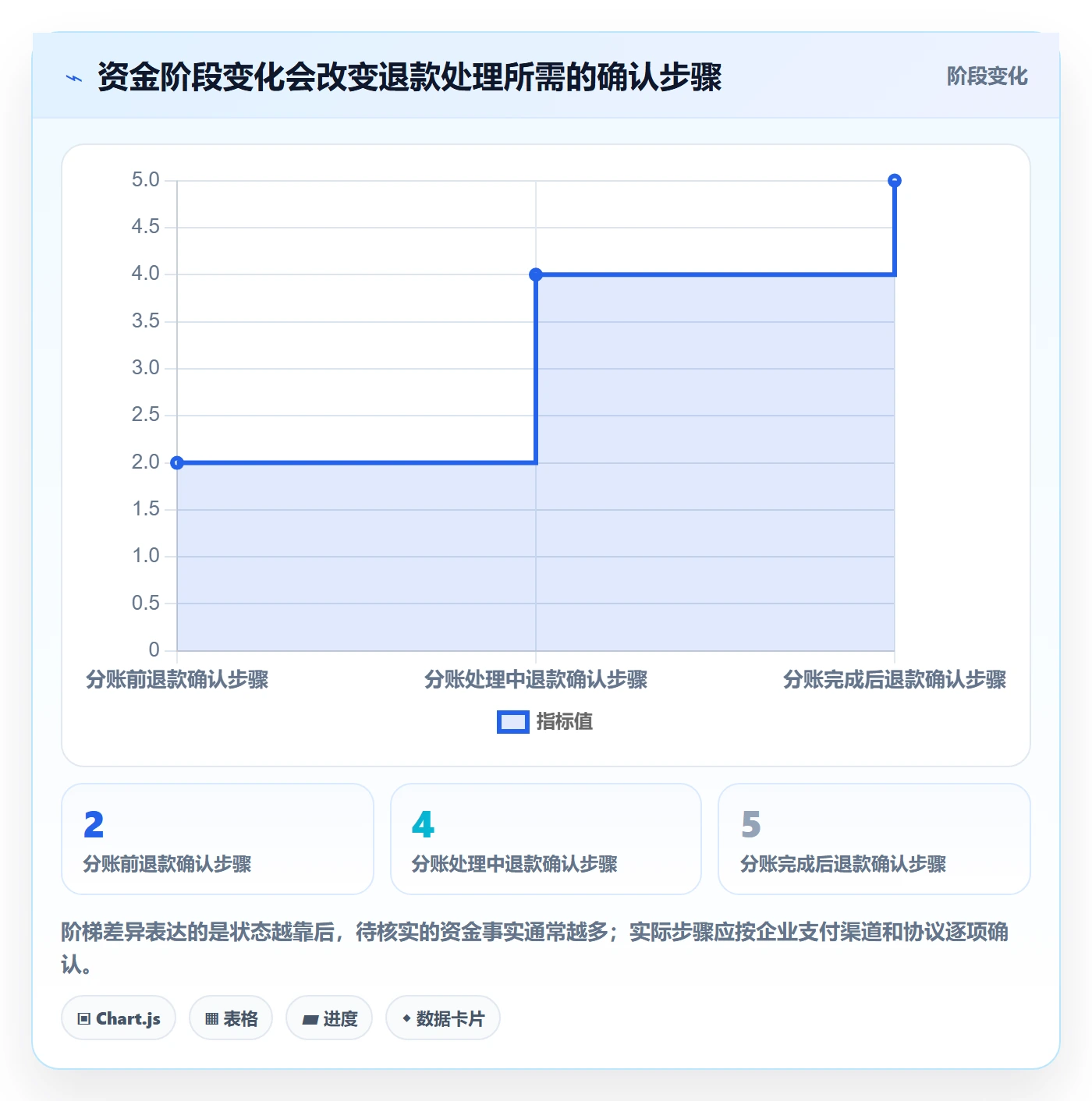Image resolution: width=1092 pixels, height=1101 pixels.
Task: Click the y-axis tick label 0
Action: point(154,650)
